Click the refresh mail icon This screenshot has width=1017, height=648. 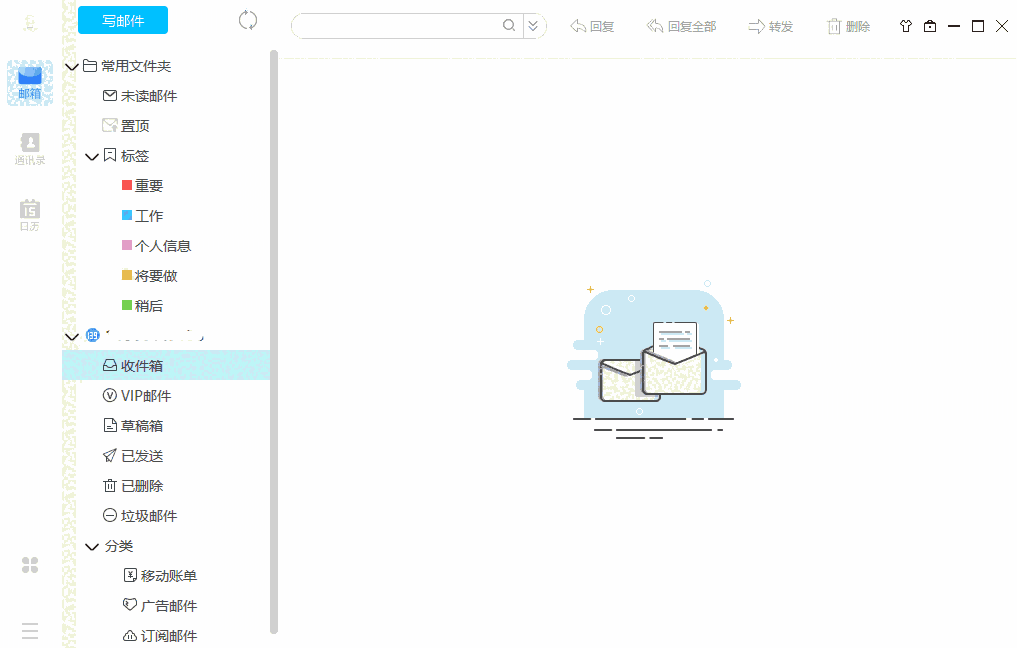247,19
